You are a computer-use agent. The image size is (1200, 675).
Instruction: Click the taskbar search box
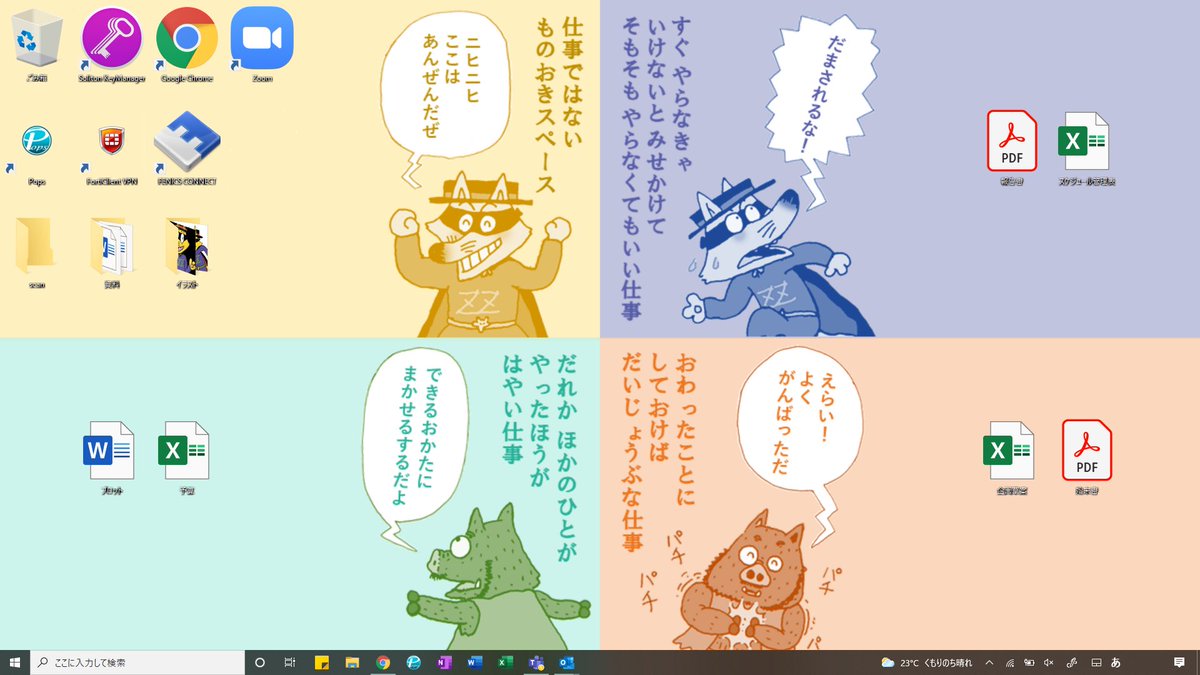(138, 662)
